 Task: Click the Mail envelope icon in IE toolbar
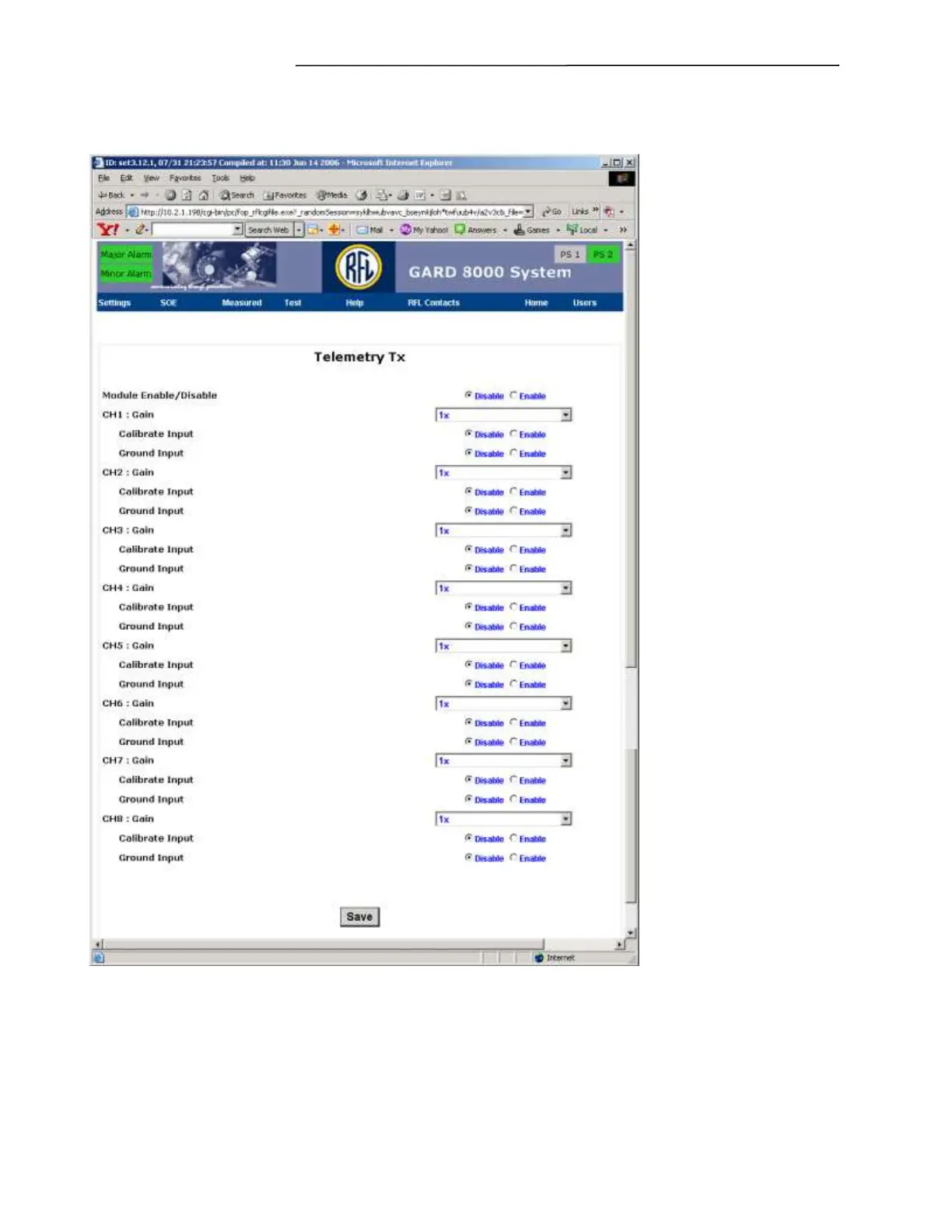point(383,195)
